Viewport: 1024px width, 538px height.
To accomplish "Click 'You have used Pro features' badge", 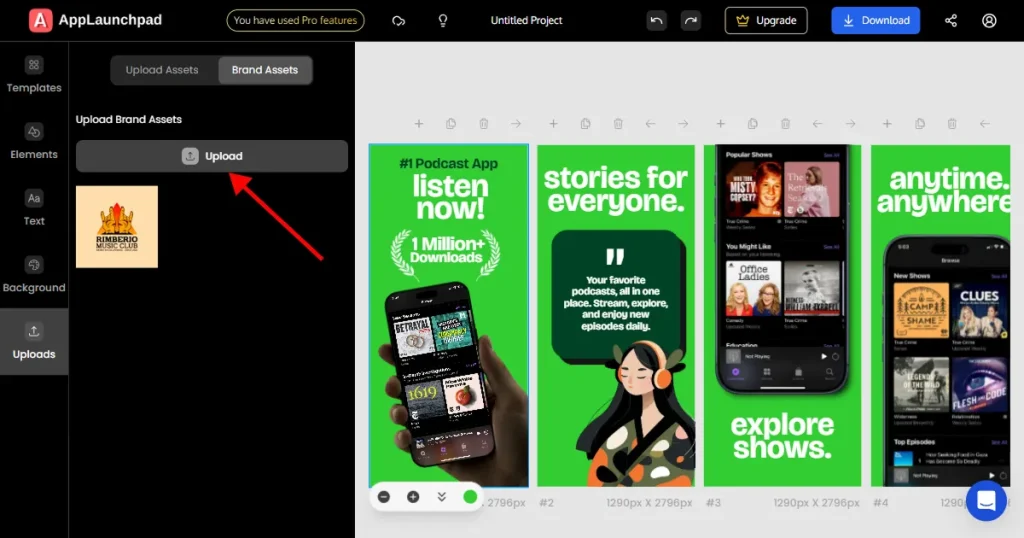I will (x=295, y=20).
